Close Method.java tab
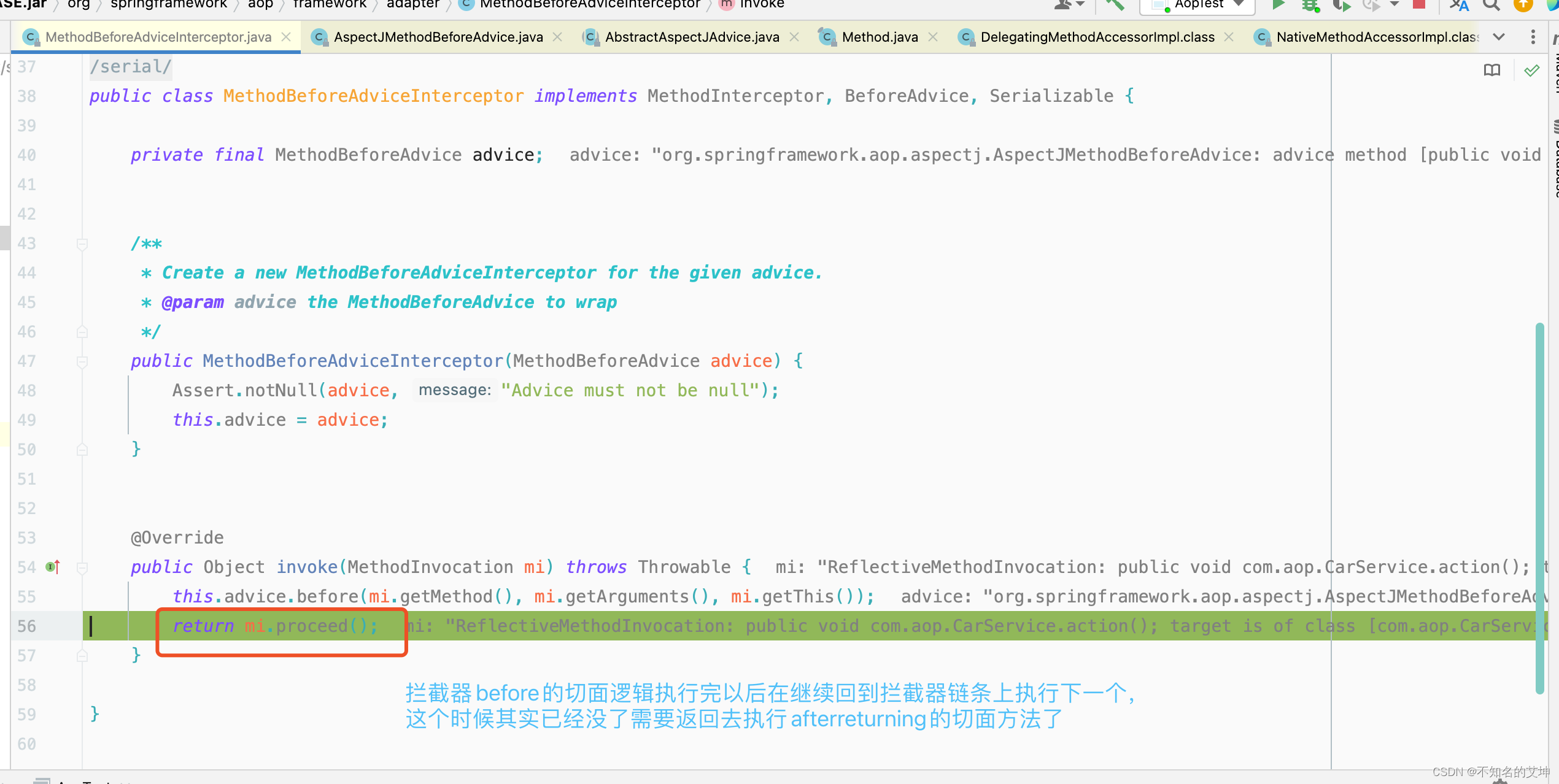Screen dimensions: 1559x784 pyautogui.click(x=933, y=37)
